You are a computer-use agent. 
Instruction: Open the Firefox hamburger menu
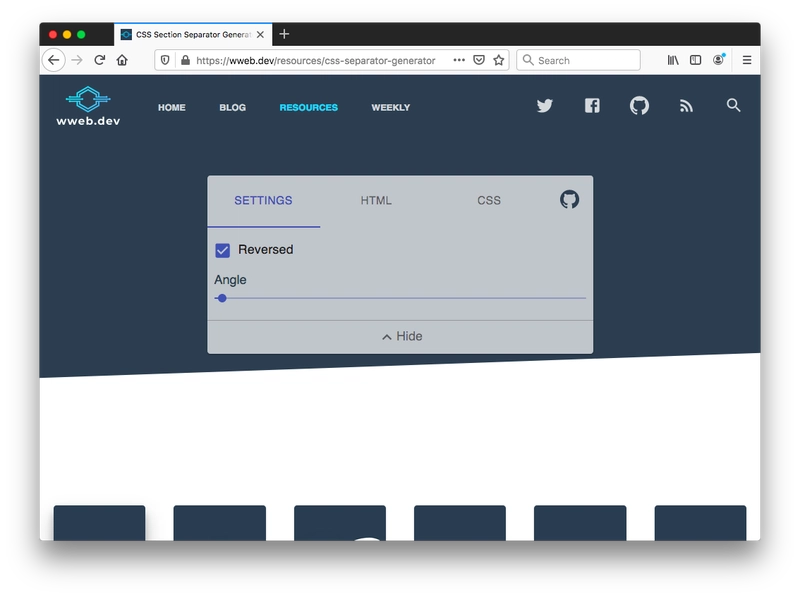[747, 60]
